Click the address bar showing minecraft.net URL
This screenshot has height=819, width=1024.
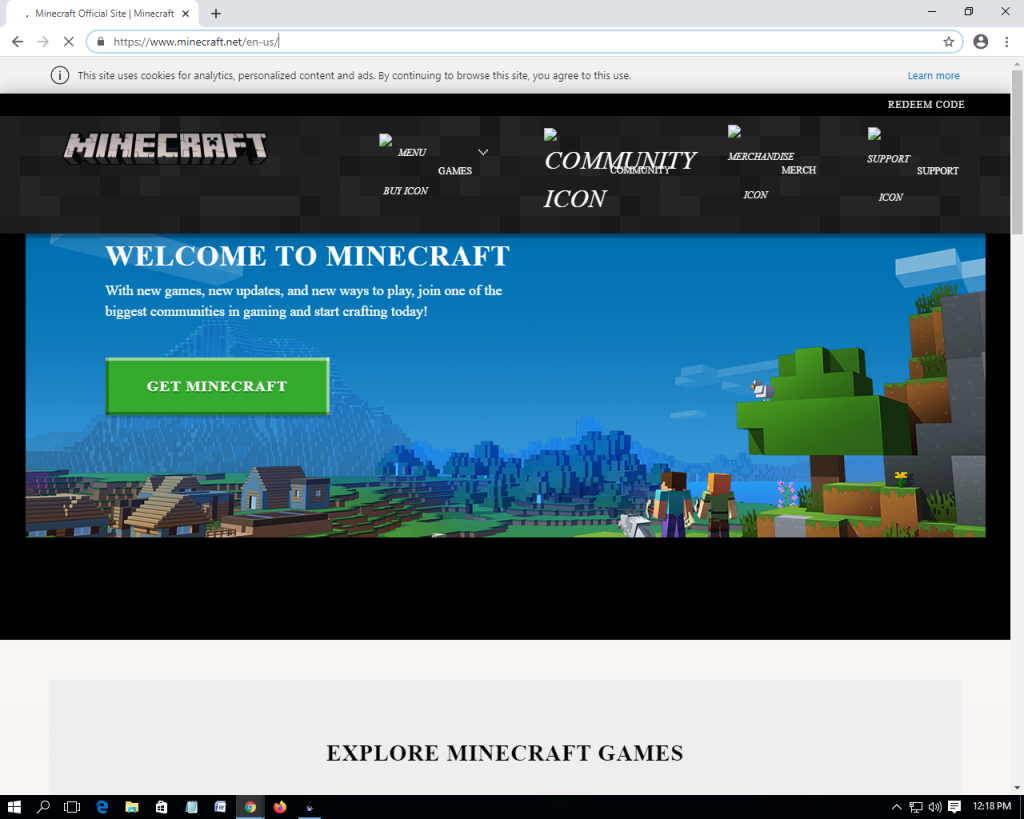click(522, 42)
